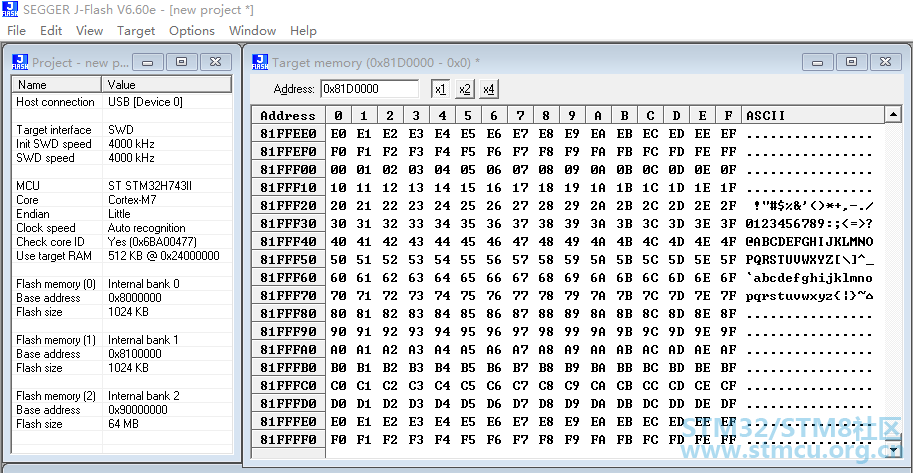The width and height of the screenshot is (913, 473).
Task: Click the J-Flash application title bar icon
Action: 10,10
